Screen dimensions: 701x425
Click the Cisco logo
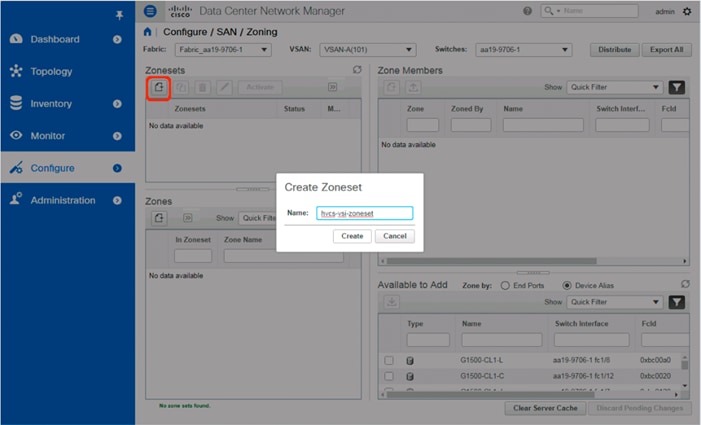(x=180, y=11)
